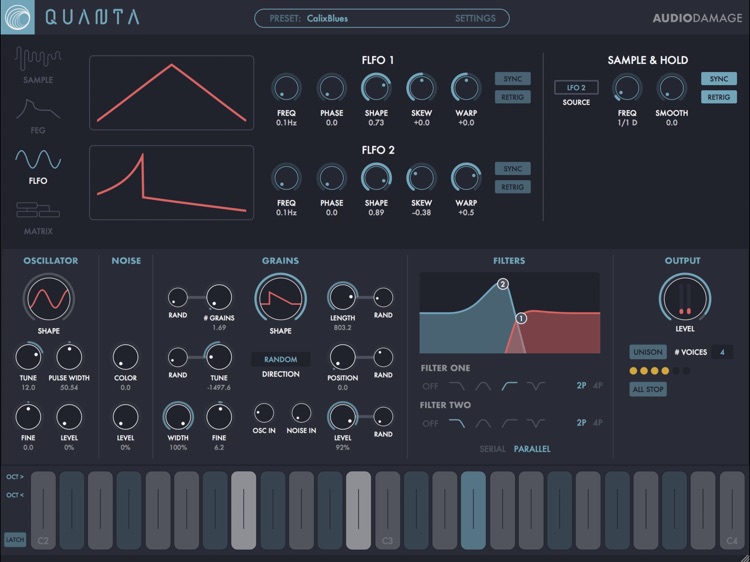750x562 pixels.
Task: Select Filter One lowpass shape icon
Action: click(x=457, y=386)
